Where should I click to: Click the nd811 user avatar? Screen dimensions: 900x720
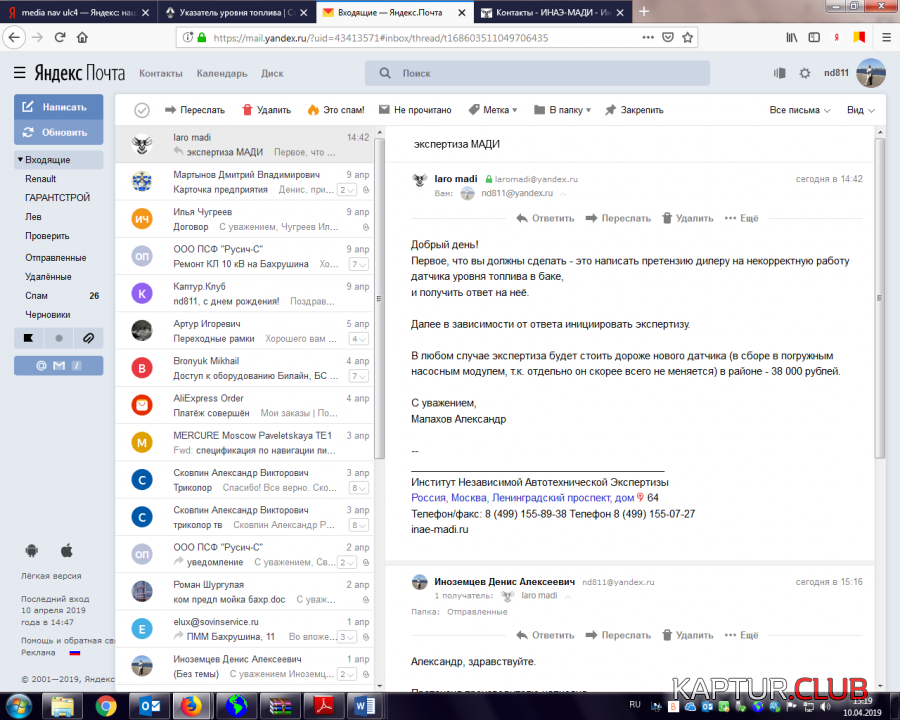pos(870,73)
